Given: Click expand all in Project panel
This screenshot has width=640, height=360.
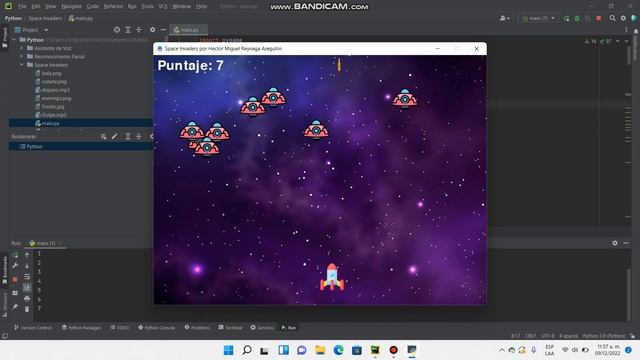Looking at the screenshot, I should (128, 30).
